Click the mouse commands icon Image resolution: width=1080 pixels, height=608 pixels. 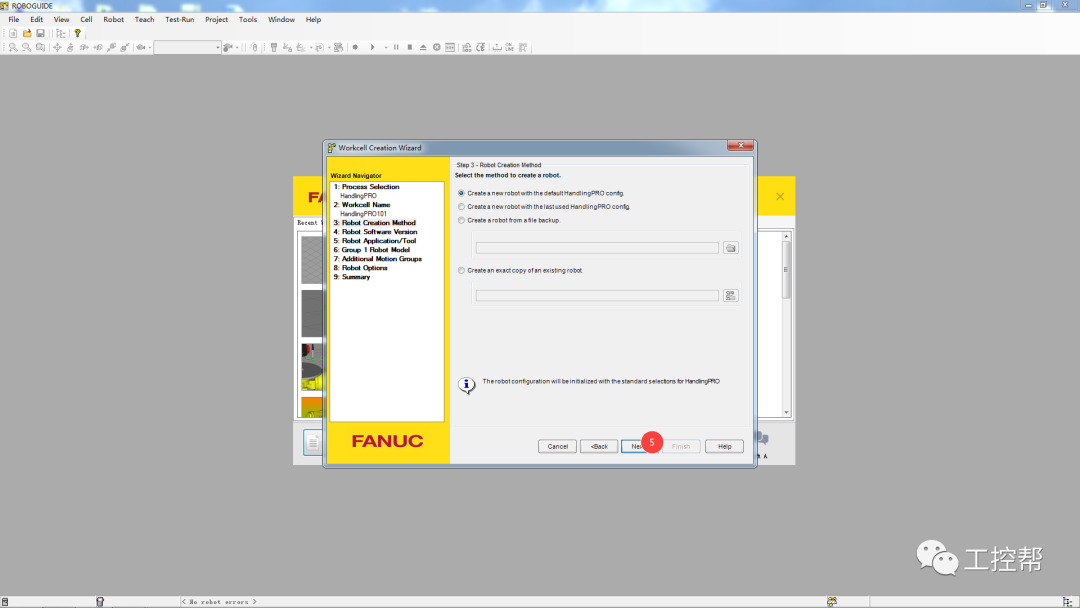tap(254, 48)
